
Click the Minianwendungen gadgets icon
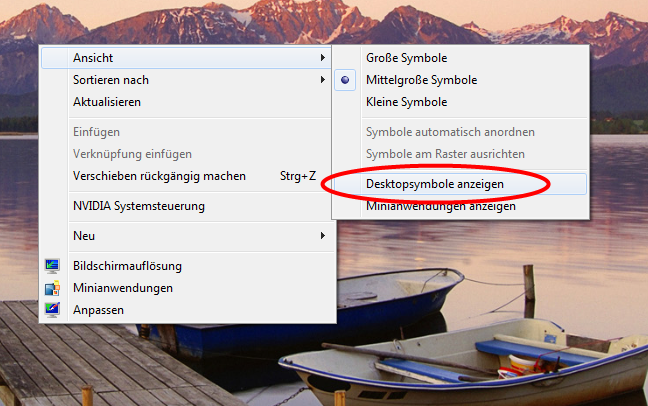tap(52, 288)
